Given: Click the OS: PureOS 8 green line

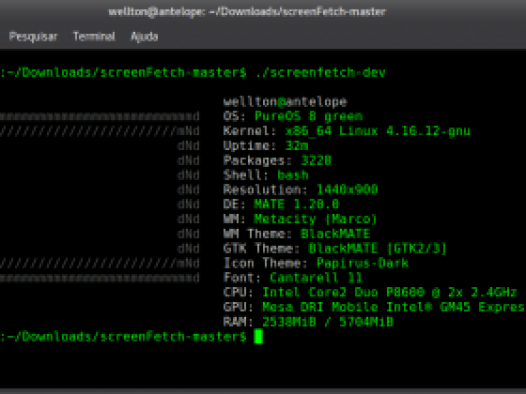Looking at the screenshot, I should click(x=293, y=116).
